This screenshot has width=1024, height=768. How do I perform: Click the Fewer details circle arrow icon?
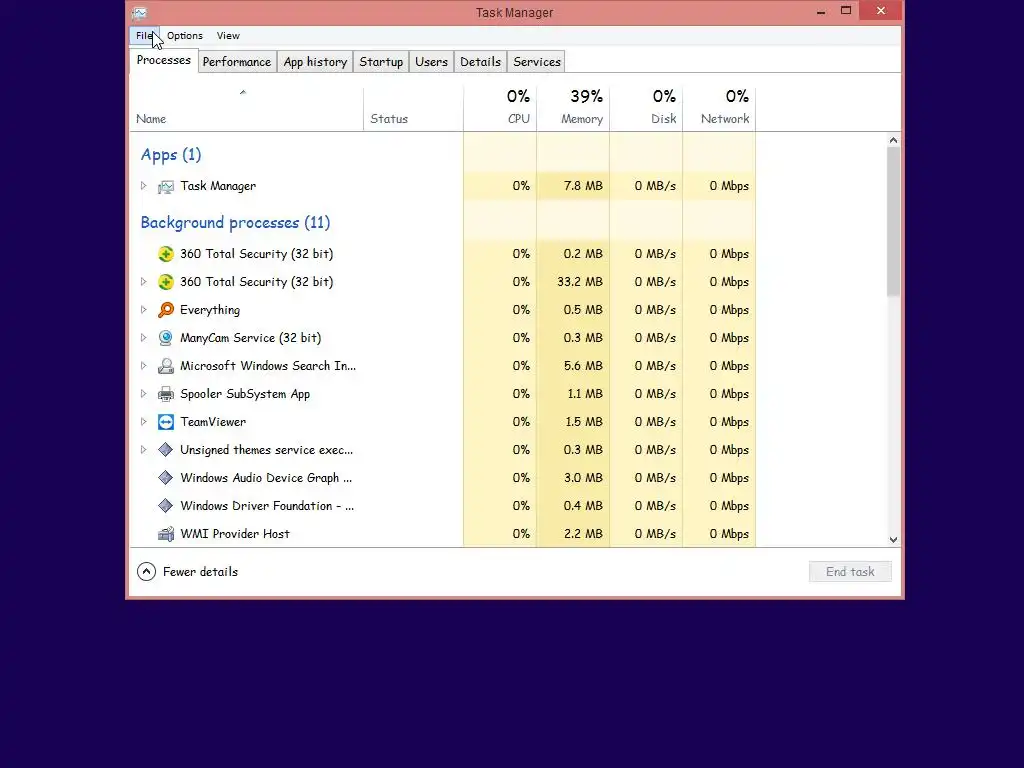click(146, 572)
